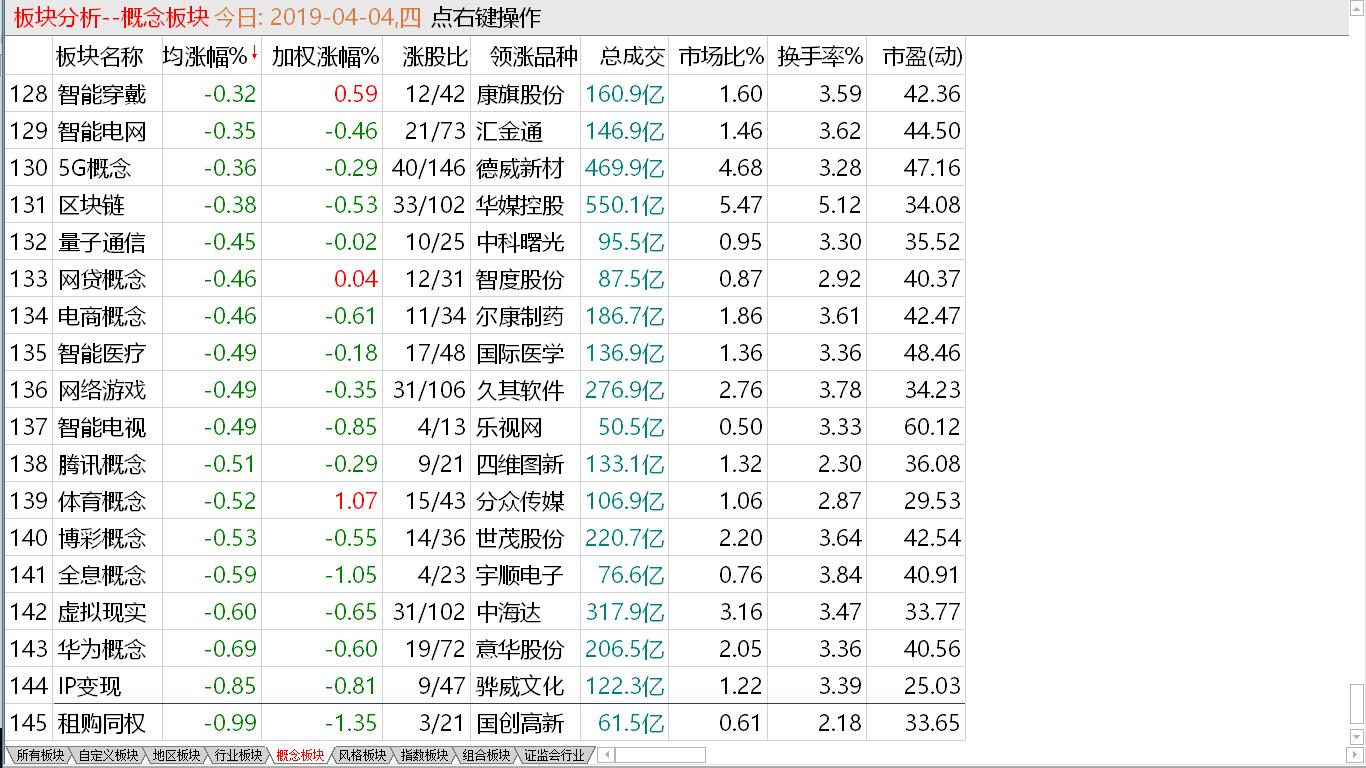Open the 自定义板块 tab

pos(108,756)
